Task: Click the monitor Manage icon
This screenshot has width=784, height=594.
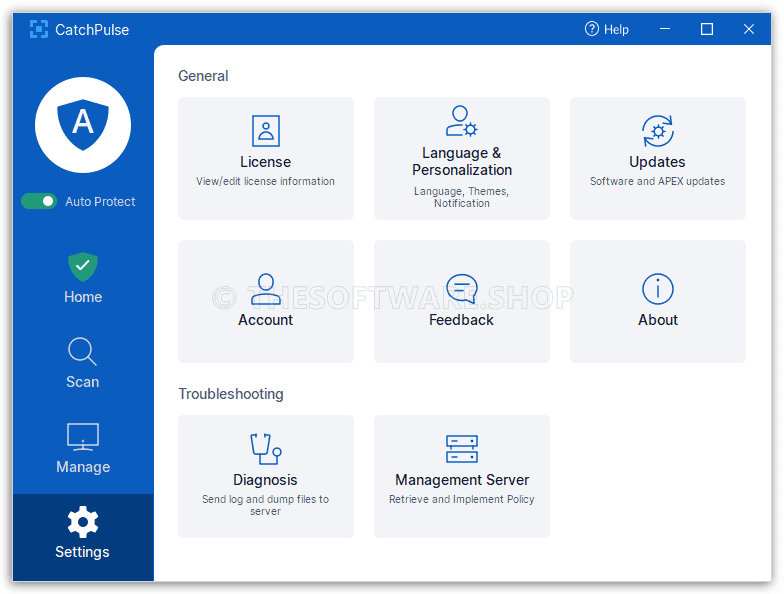Action: (x=83, y=436)
